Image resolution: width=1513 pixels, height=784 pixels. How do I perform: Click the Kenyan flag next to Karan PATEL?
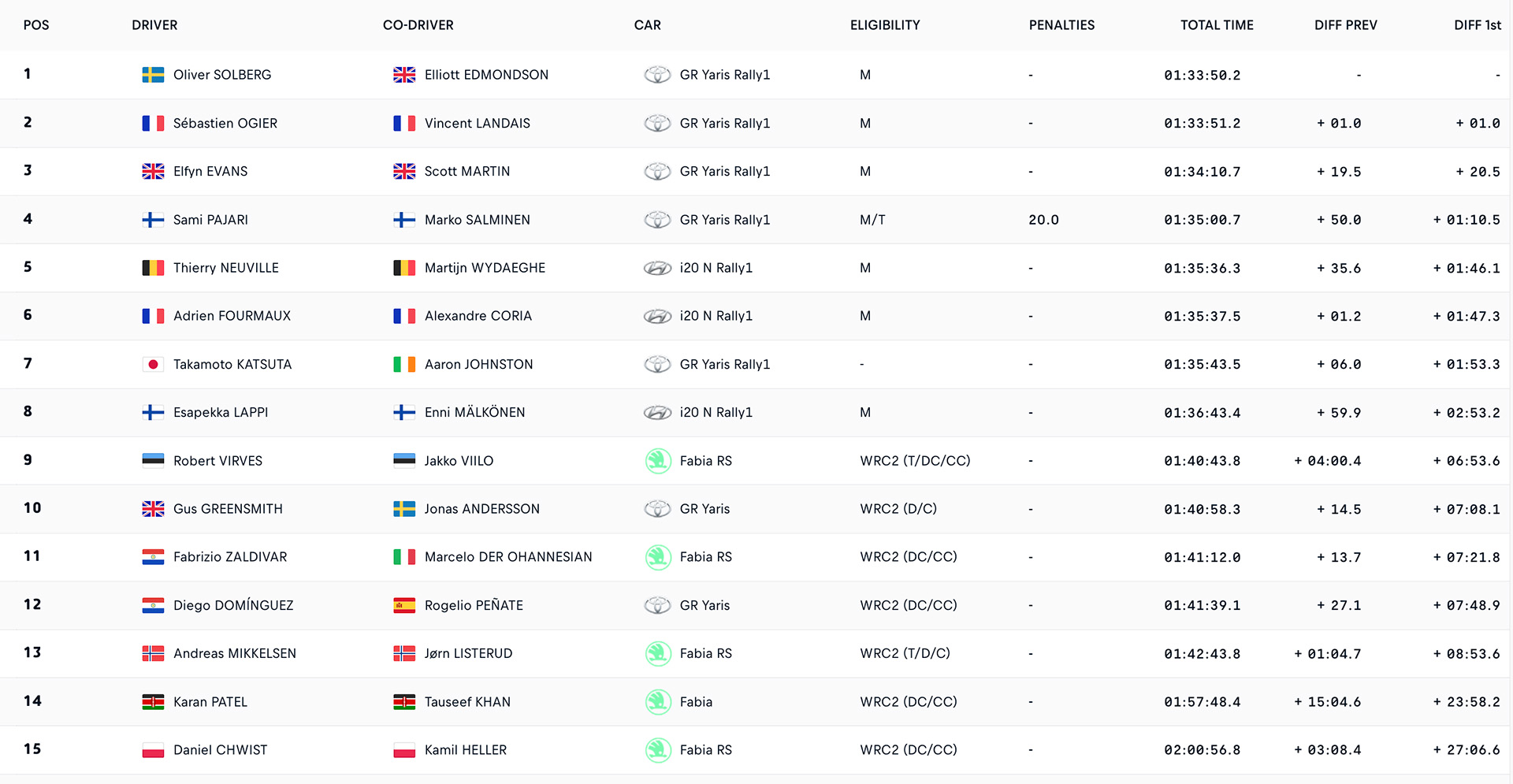(x=153, y=702)
